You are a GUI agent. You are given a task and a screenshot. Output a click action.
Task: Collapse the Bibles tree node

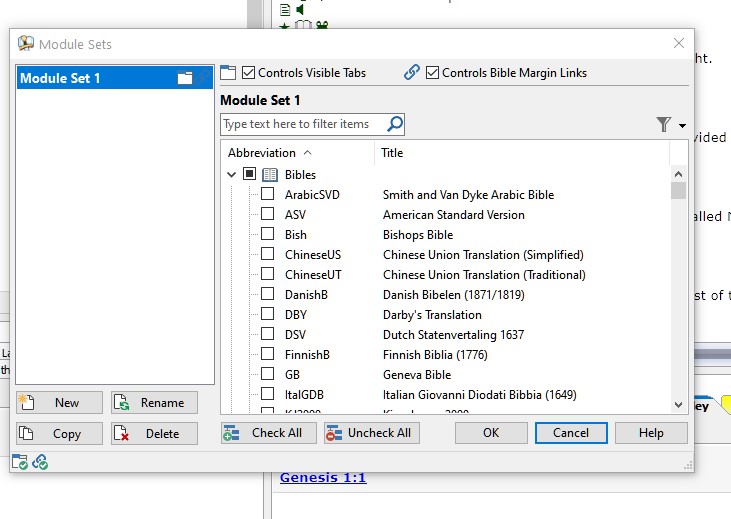click(231, 175)
